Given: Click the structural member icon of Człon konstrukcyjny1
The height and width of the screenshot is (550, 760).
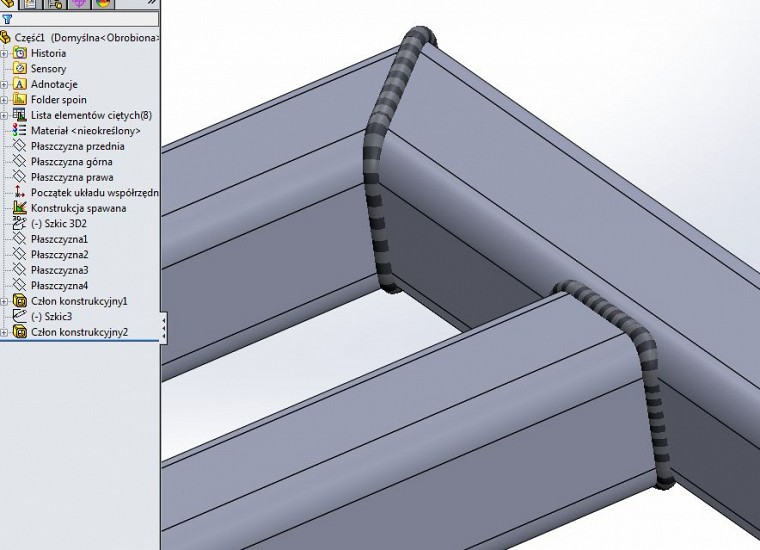Looking at the screenshot, I should tap(20, 301).
